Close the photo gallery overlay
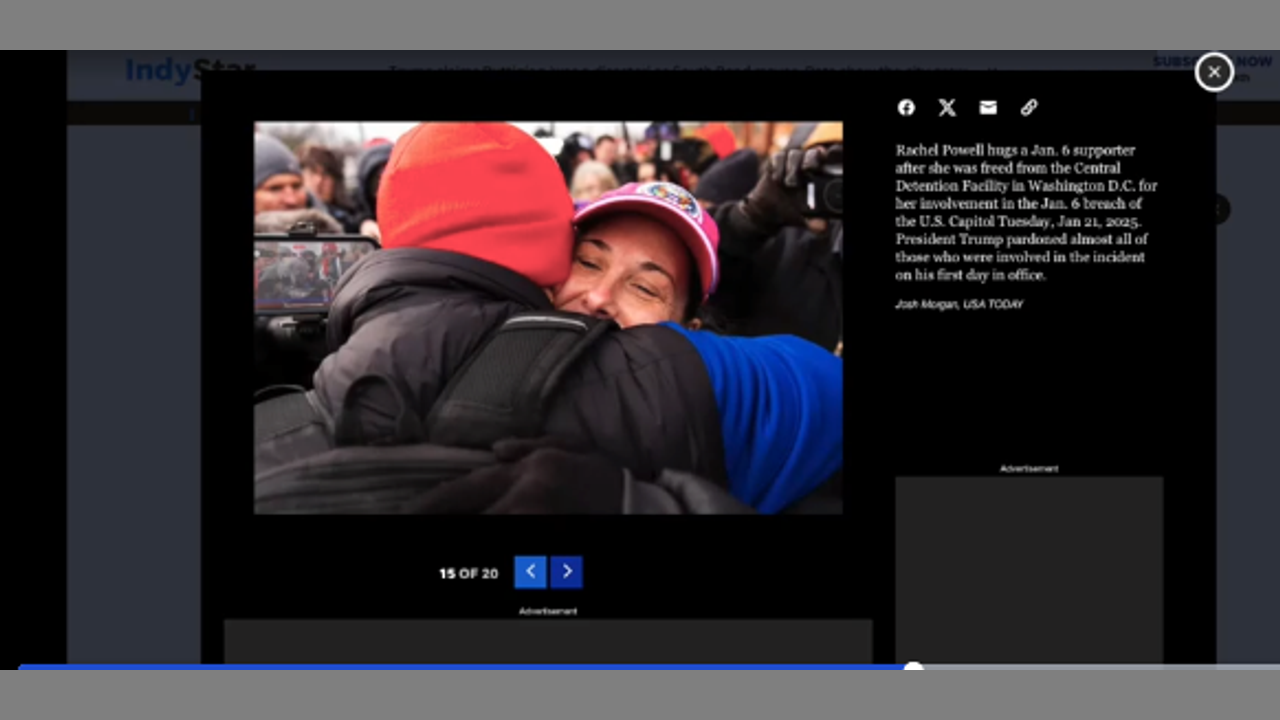 1214,72
